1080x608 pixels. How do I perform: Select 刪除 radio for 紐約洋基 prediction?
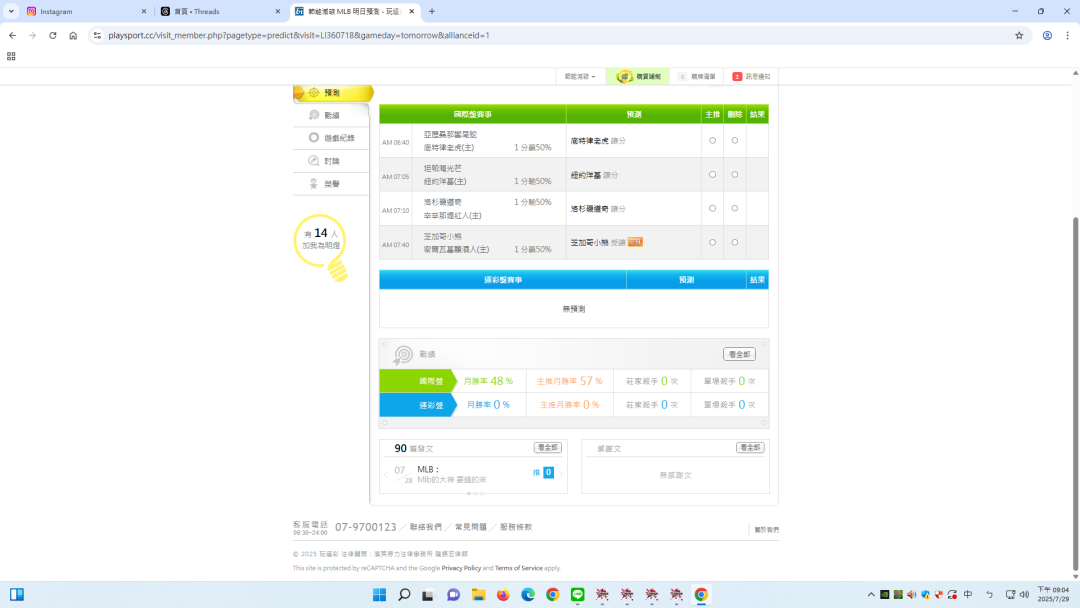(735, 175)
